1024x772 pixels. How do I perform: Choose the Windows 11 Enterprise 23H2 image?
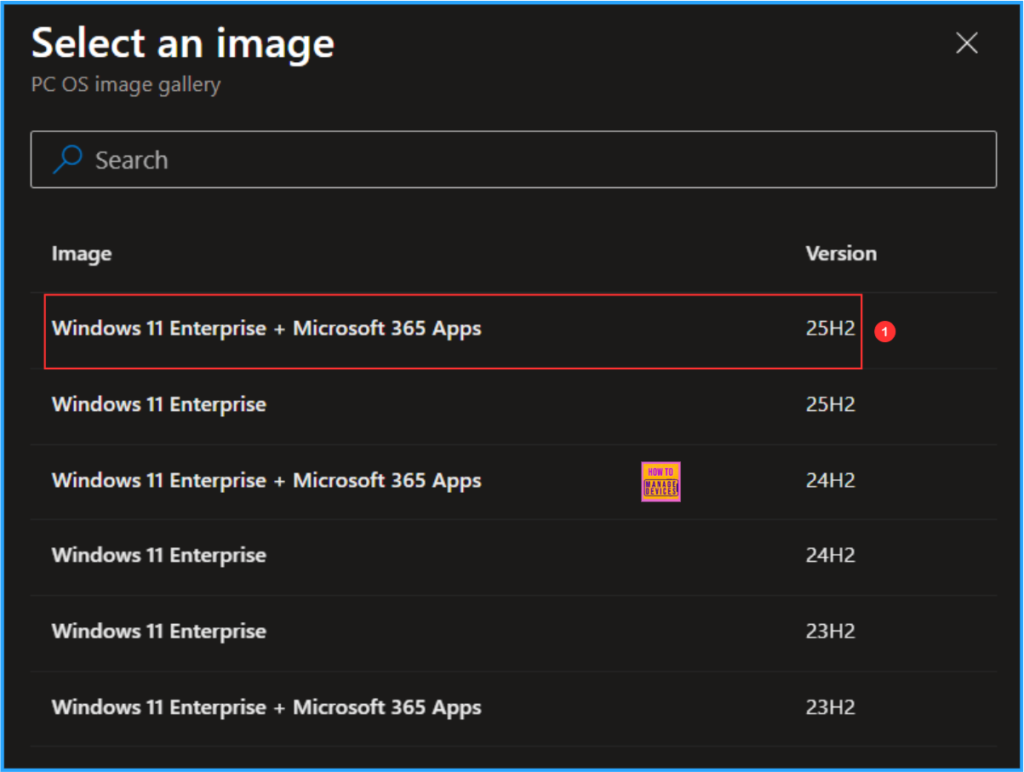pyautogui.click(x=159, y=632)
